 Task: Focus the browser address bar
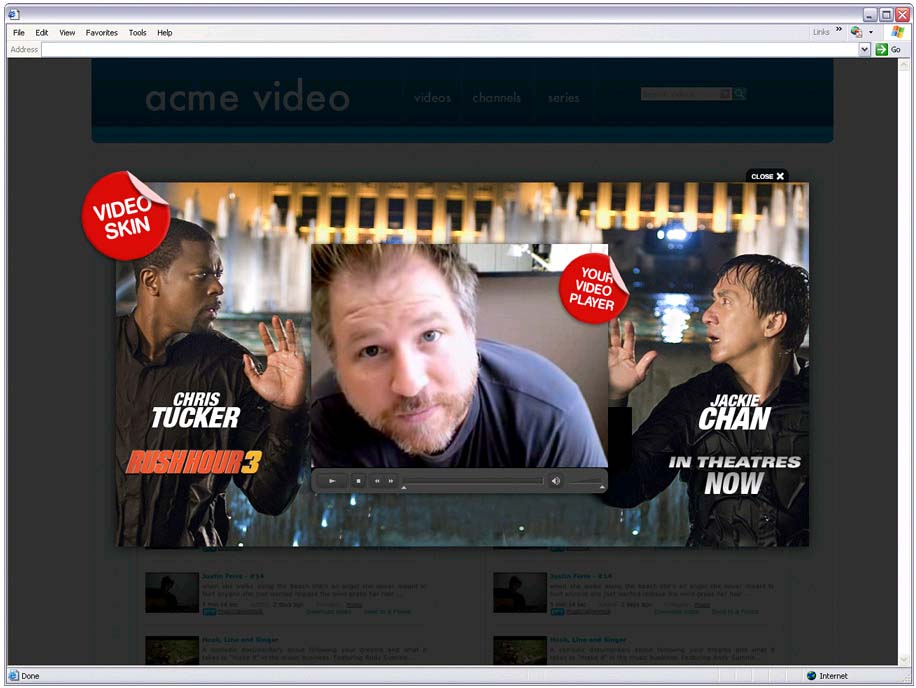point(450,50)
